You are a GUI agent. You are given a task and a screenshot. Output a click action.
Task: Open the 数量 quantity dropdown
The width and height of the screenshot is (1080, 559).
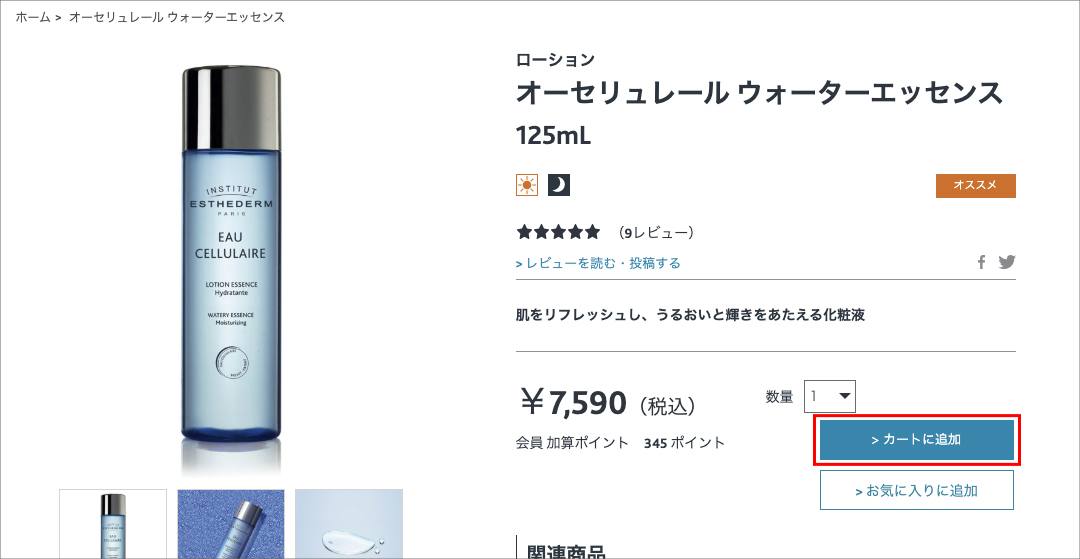(830, 396)
